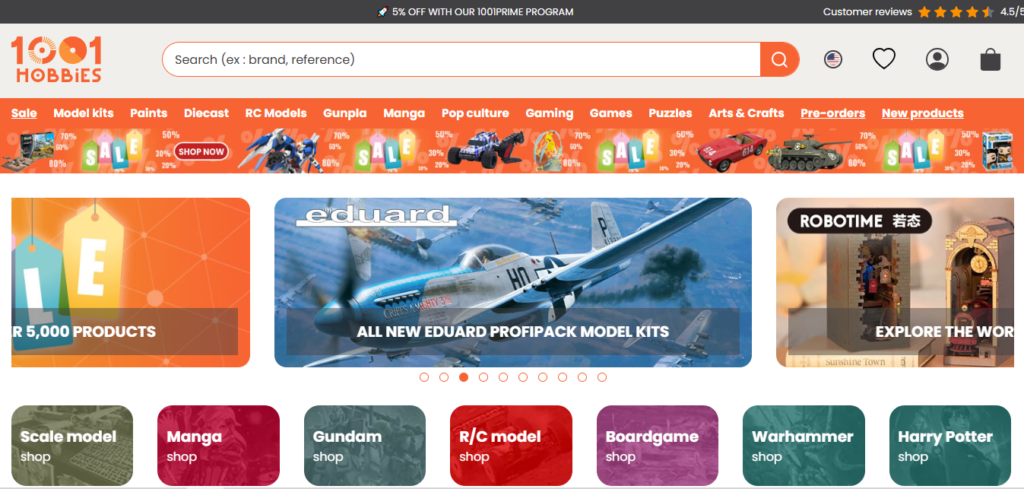This screenshot has width=1024, height=489.
Task: Click the Pre-orders link
Action: pyautogui.click(x=833, y=113)
